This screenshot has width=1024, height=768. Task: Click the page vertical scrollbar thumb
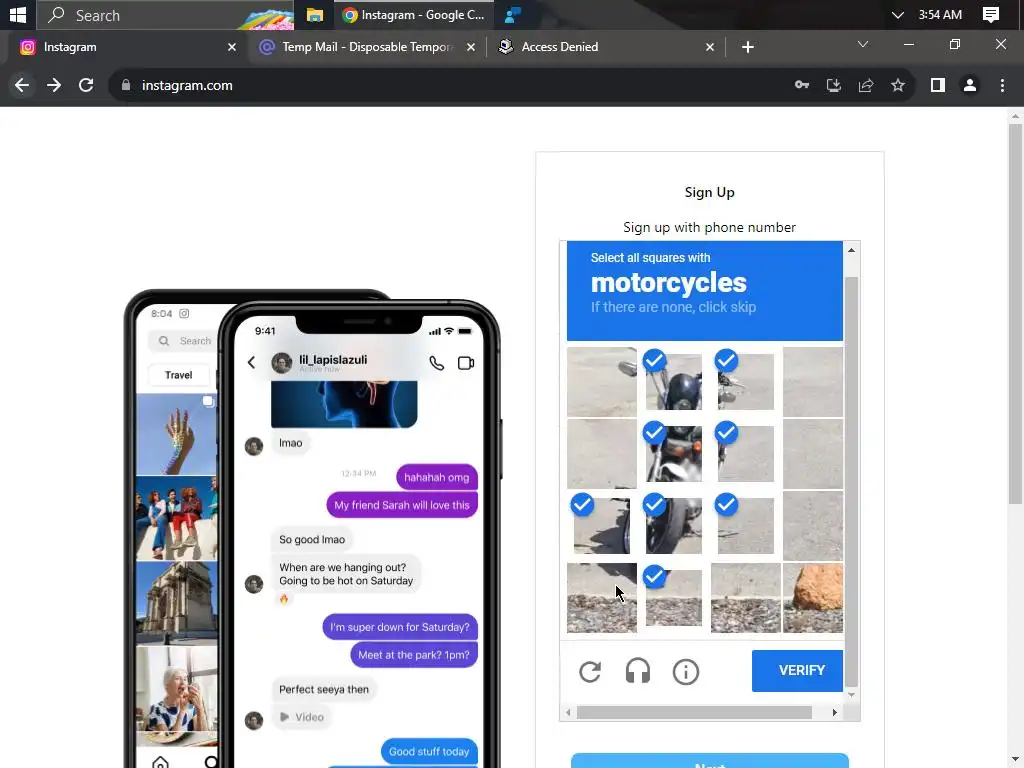[x=1015, y=314]
